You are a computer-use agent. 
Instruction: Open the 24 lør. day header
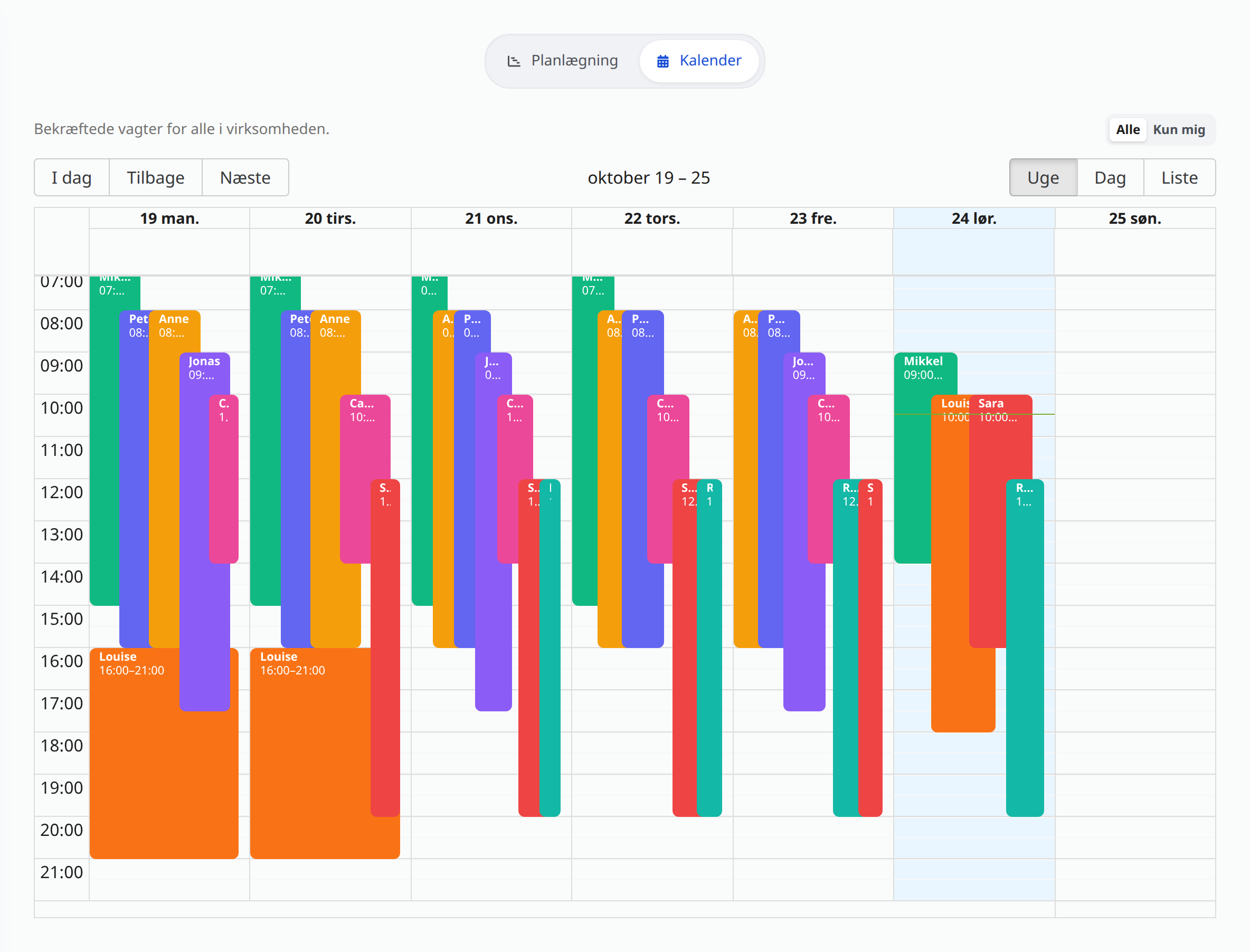(974, 218)
